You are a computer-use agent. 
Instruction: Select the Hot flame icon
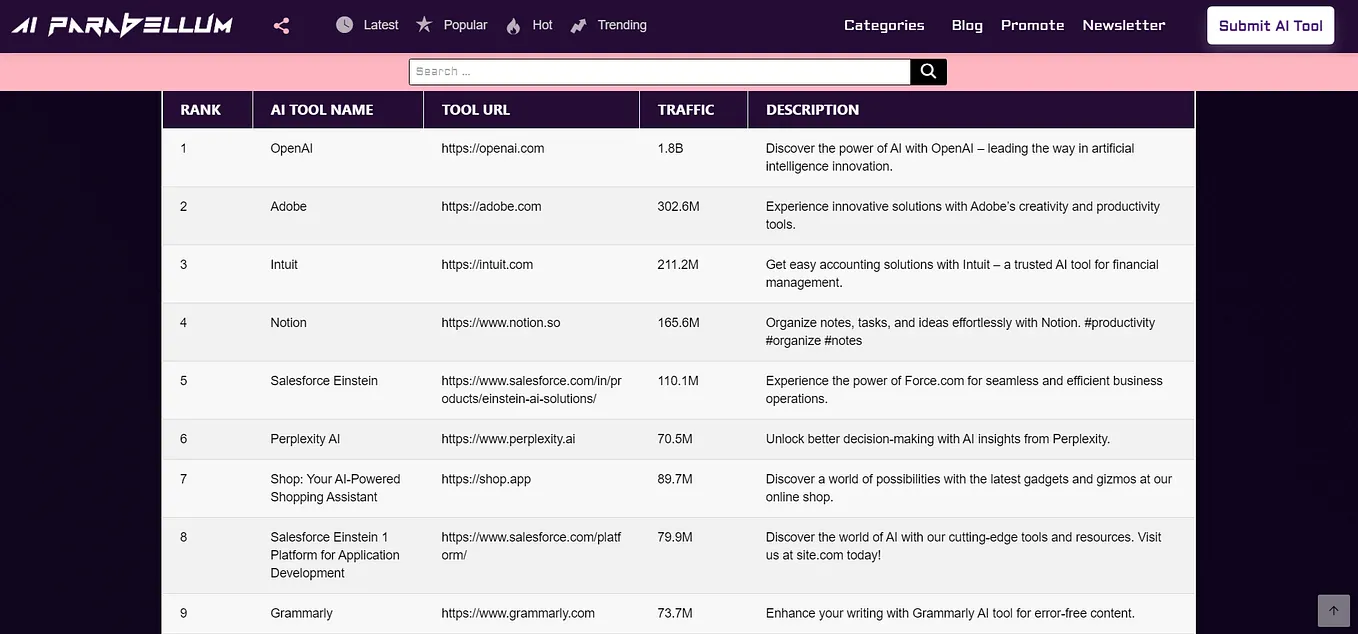514,26
